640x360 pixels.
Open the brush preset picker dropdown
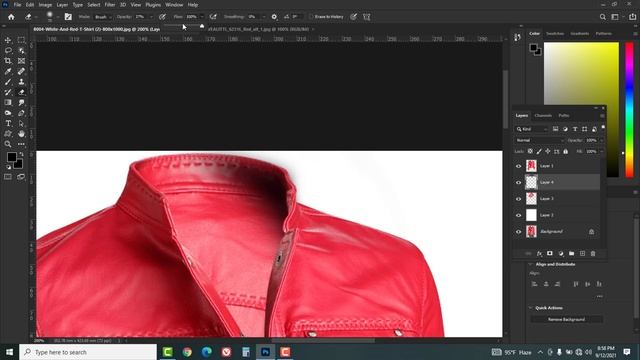(58, 17)
